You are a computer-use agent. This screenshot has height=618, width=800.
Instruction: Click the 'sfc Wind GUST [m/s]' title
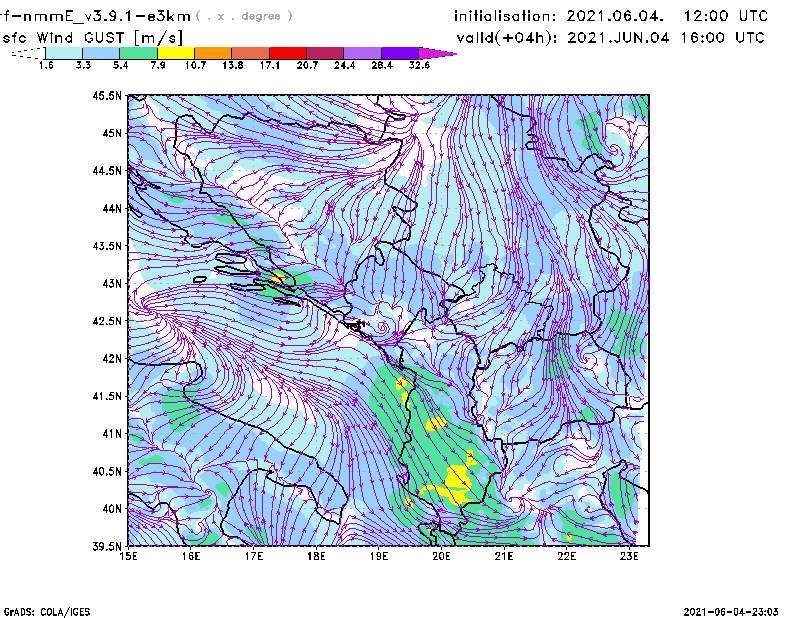pyautogui.click(x=92, y=38)
